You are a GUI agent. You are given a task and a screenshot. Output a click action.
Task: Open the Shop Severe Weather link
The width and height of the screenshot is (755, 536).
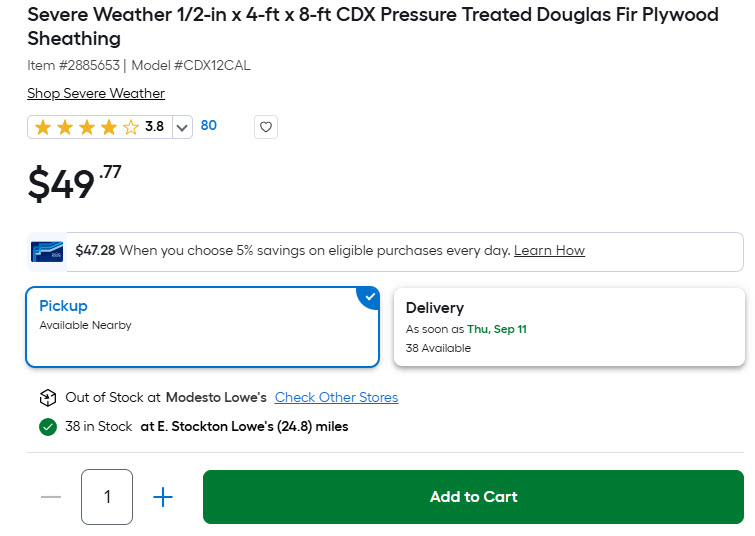pos(96,93)
